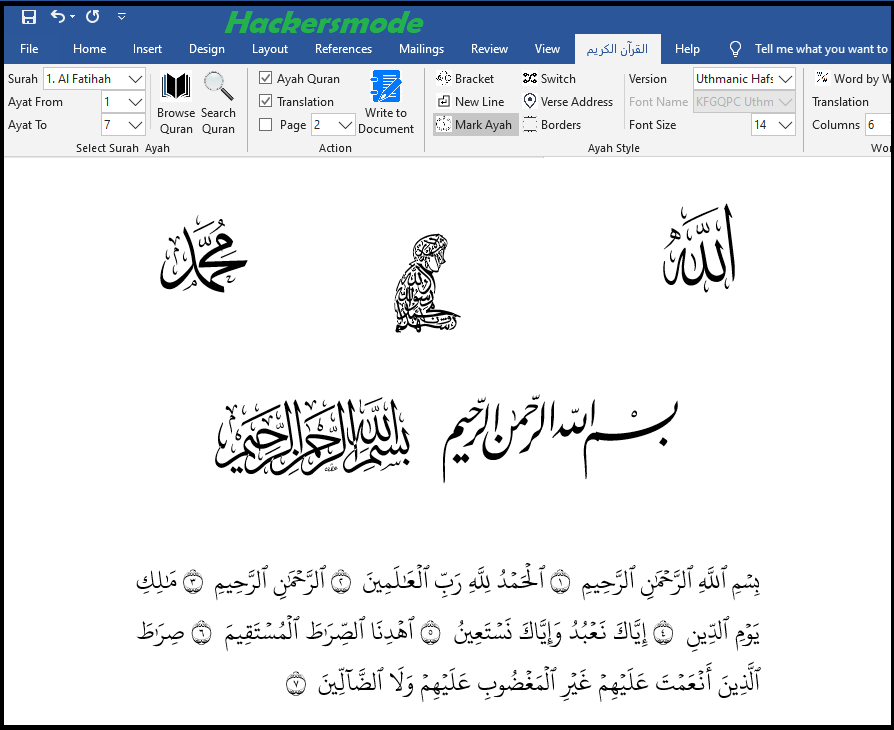894x730 pixels.
Task: Click the Save icon in title bar
Action: coord(29,17)
